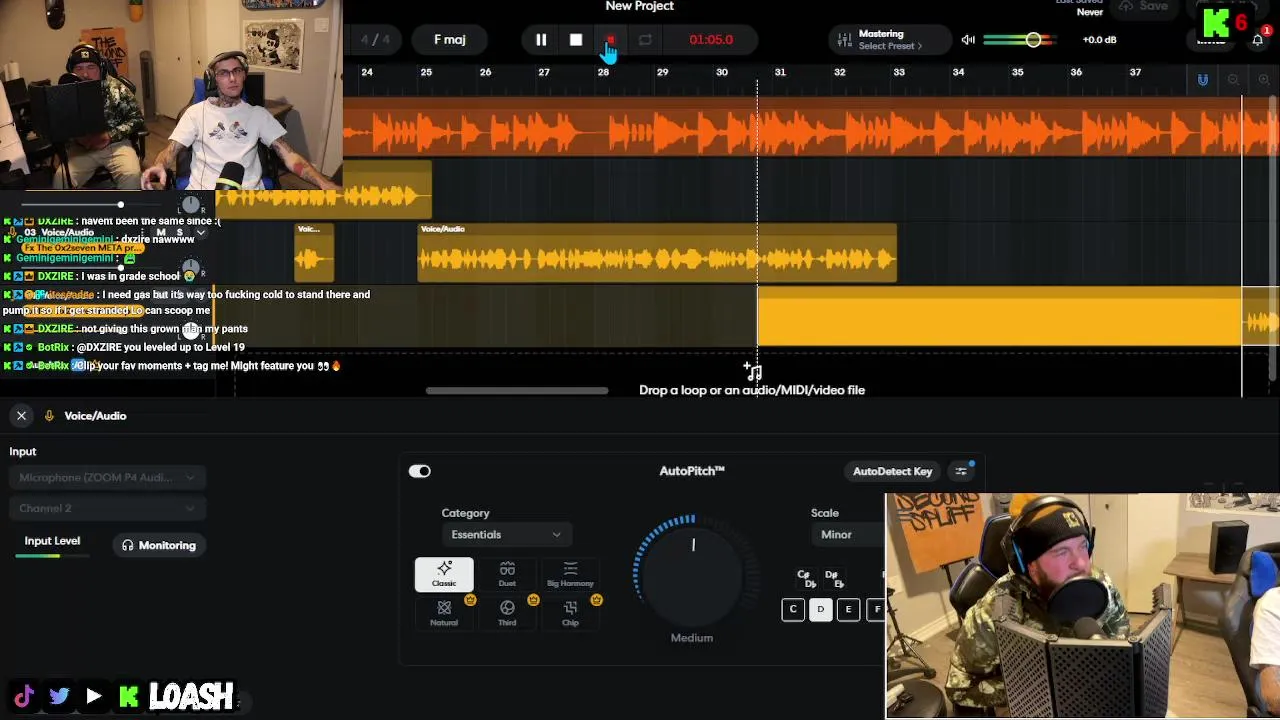Viewport: 1280px width, 720px height.
Task: Select key note D
Action: (x=821, y=609)
